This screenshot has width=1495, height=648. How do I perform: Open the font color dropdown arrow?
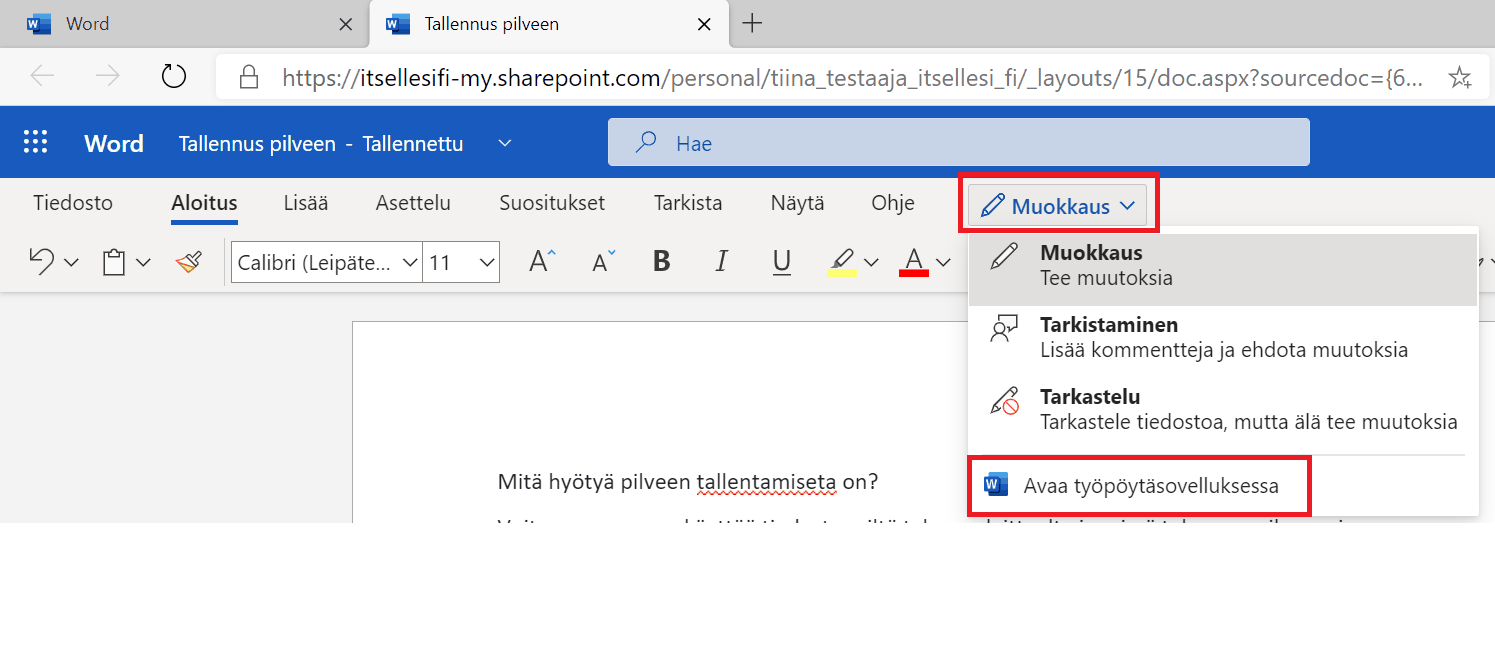942,263
